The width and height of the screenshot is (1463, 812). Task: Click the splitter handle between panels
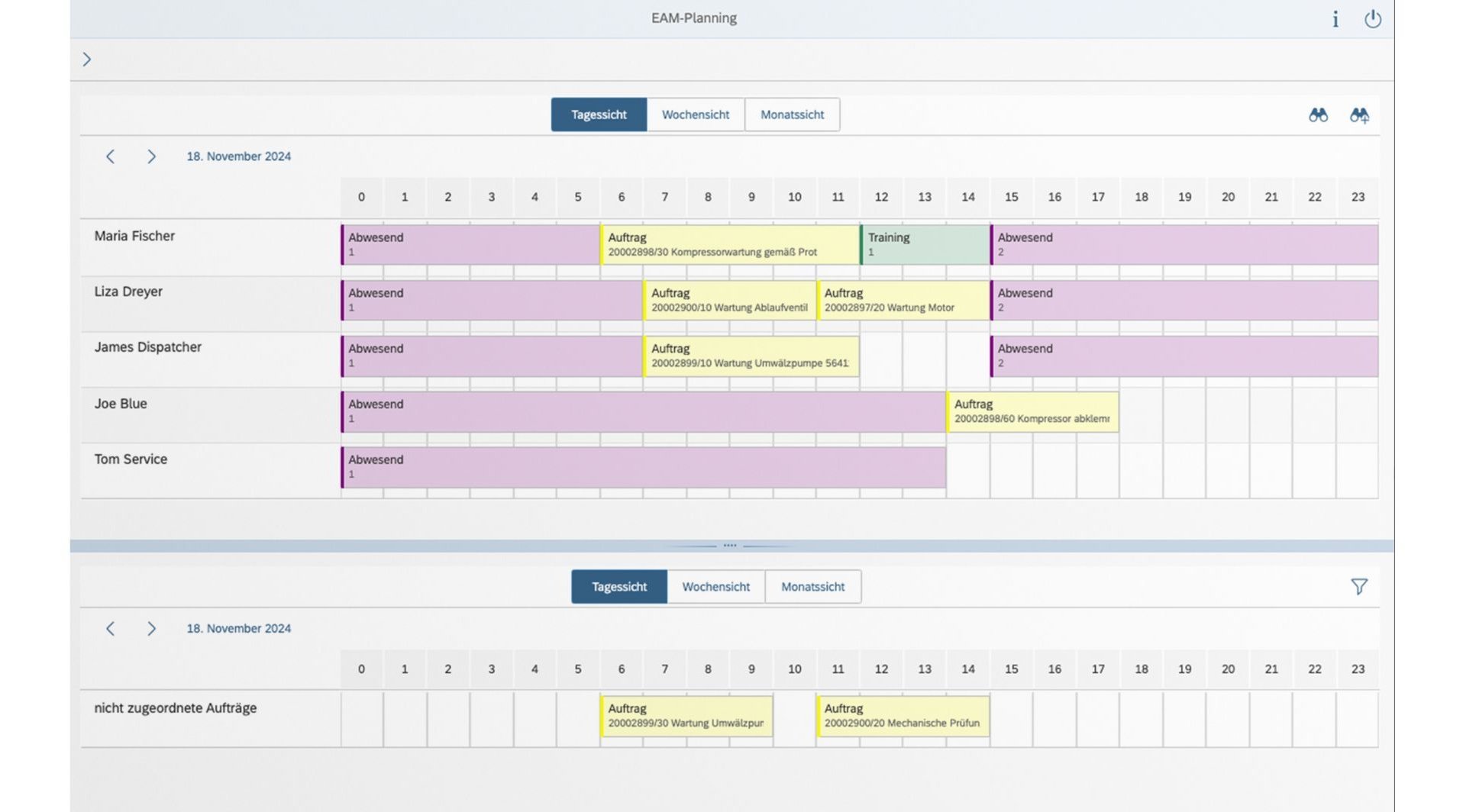click(730, 546)
